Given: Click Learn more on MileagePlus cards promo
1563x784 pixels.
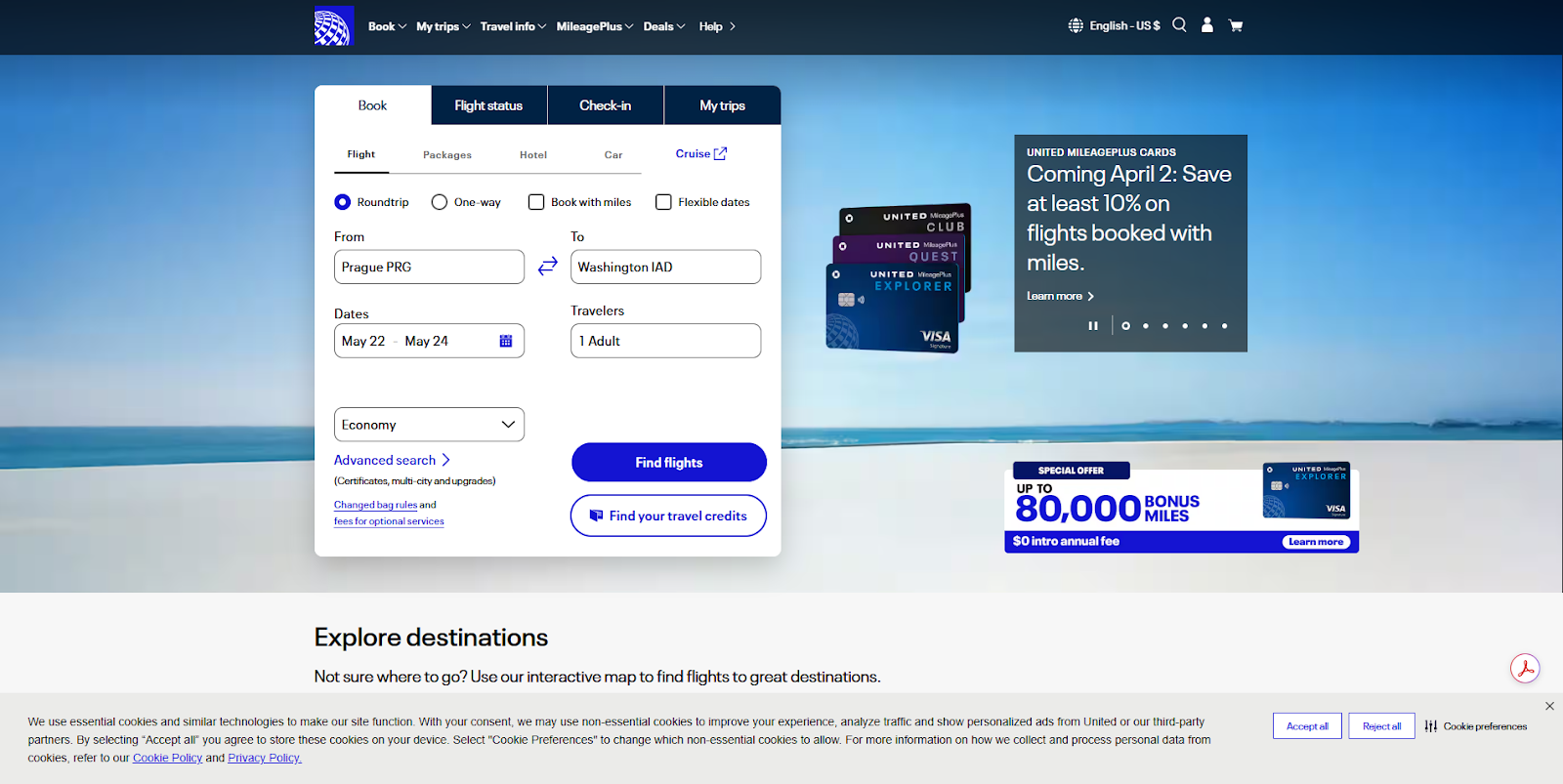Looking at the screenshot, I should pyautogui.click(x=1060, y=296).
